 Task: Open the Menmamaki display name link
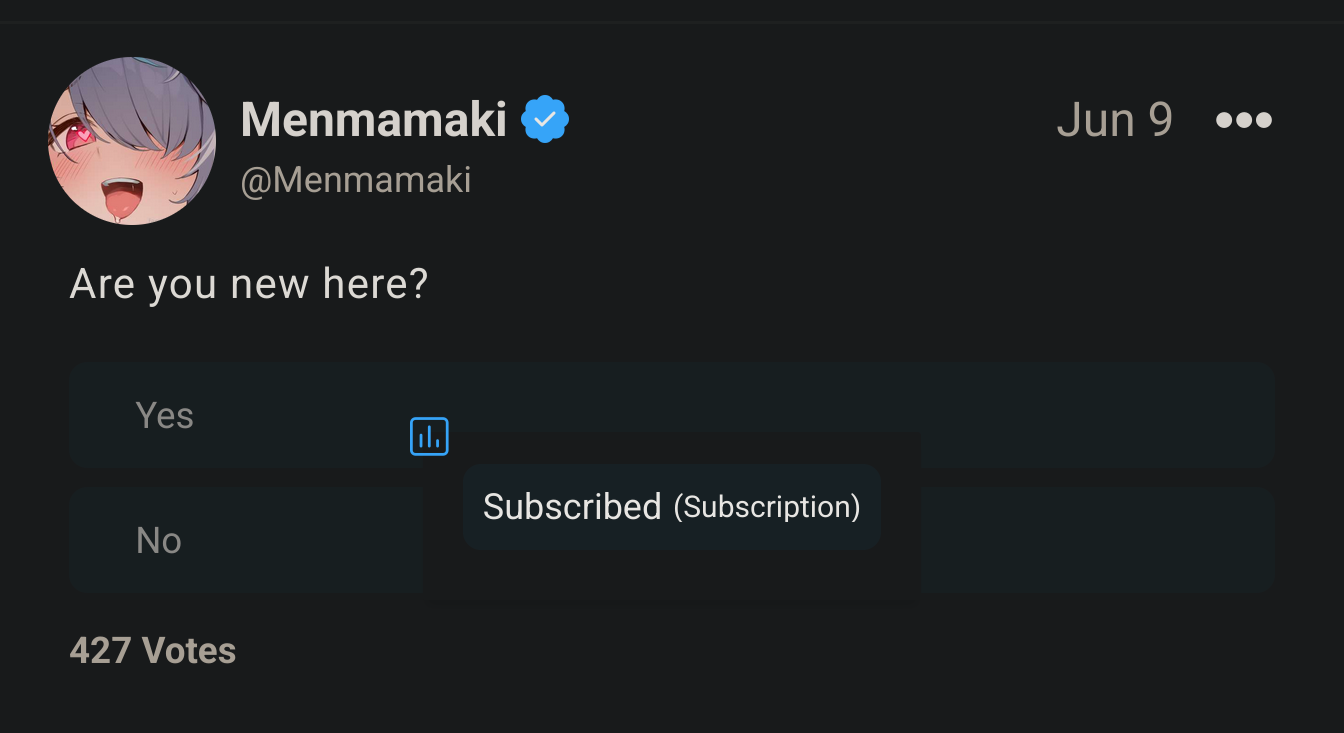(374, 120)
